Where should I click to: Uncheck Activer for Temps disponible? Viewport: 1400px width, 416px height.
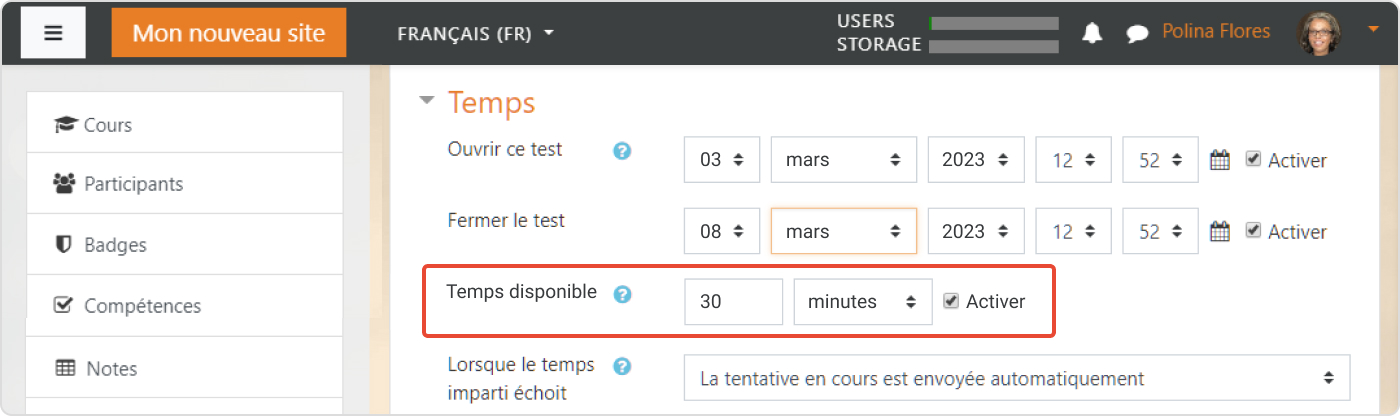click(x=951, y=301)
